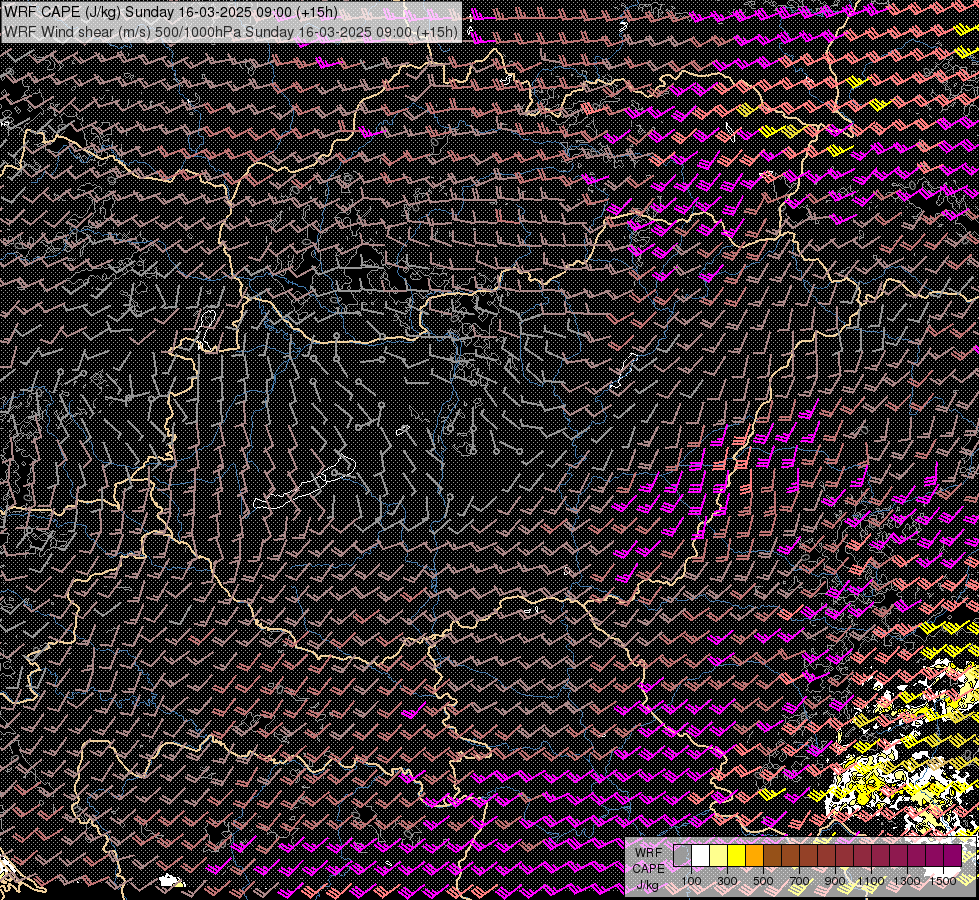Click the legend value 100

[691, 881]
